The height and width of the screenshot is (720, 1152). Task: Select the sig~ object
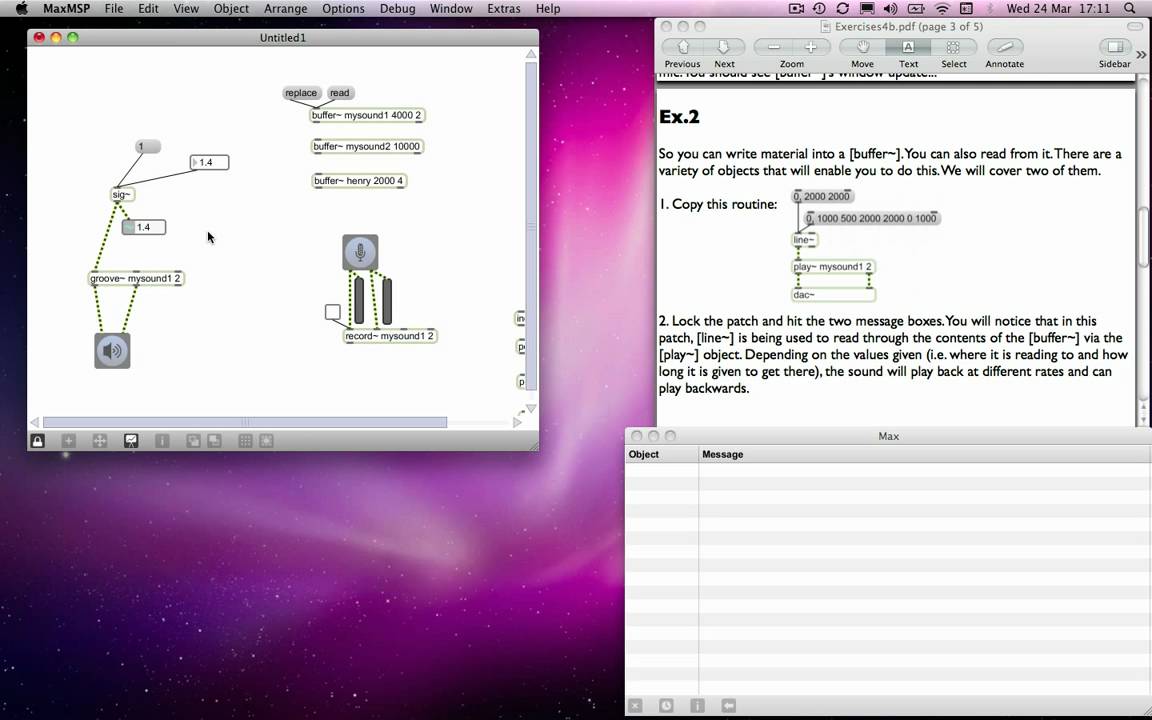pyautogui.click(x=122, y=195)
